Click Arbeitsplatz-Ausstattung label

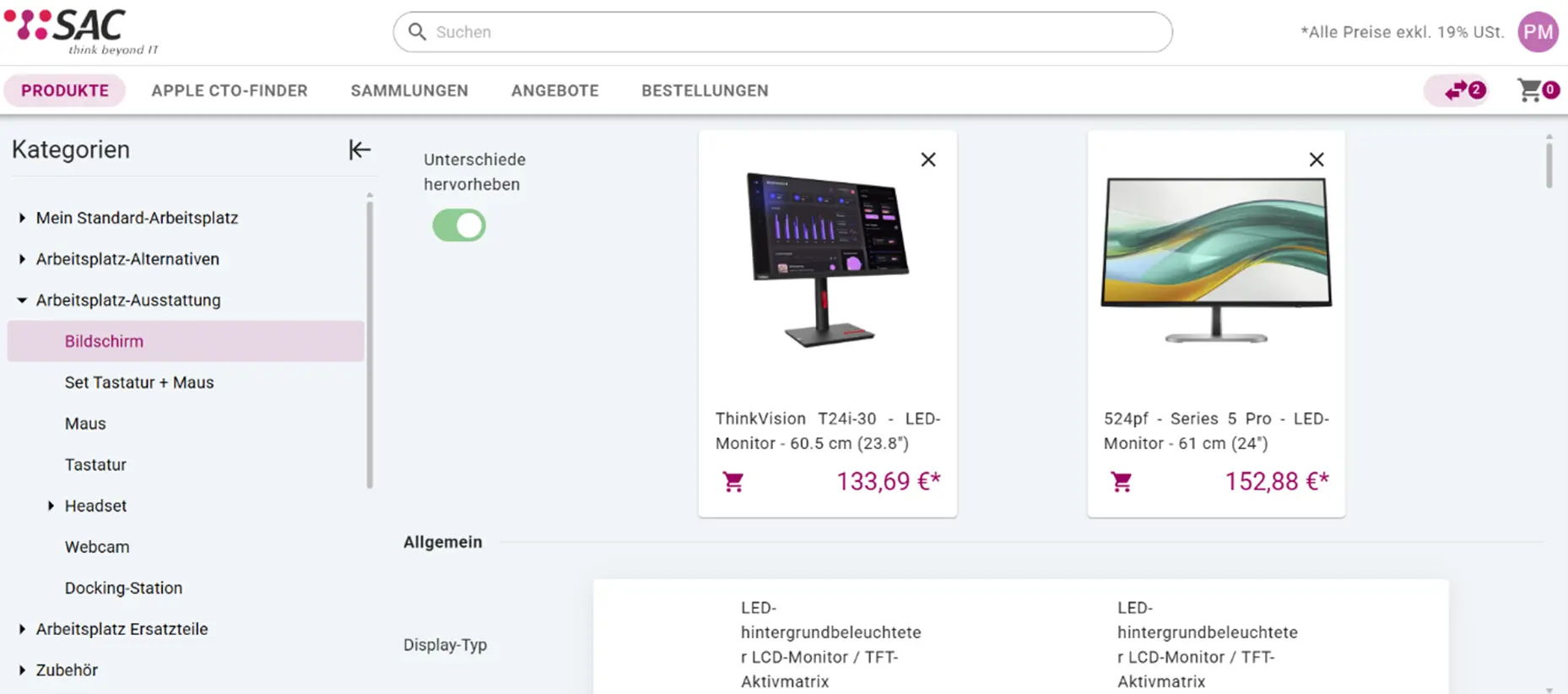point(128,301)
